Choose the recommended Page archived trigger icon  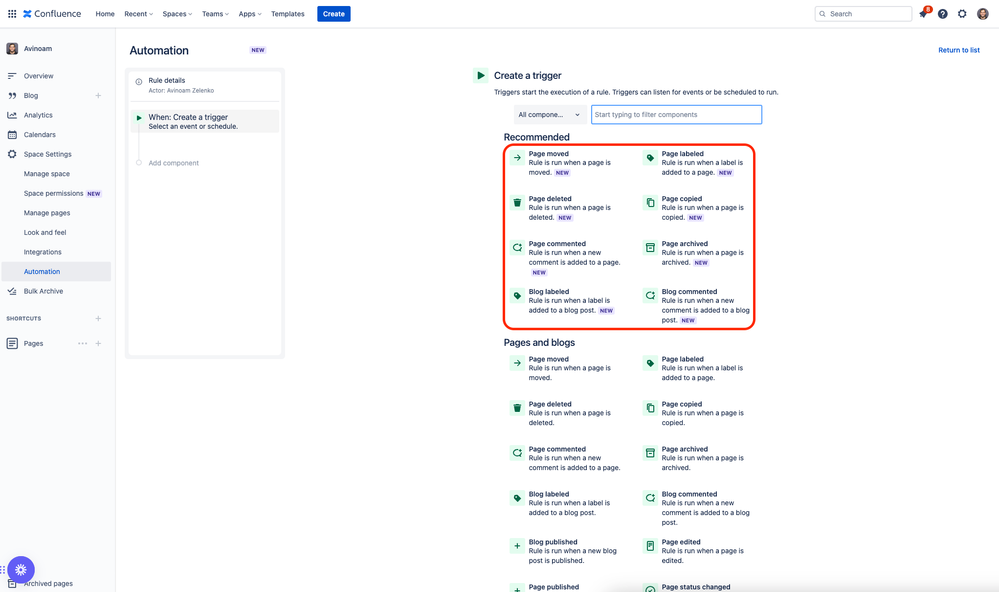click(x=650, y=247)
